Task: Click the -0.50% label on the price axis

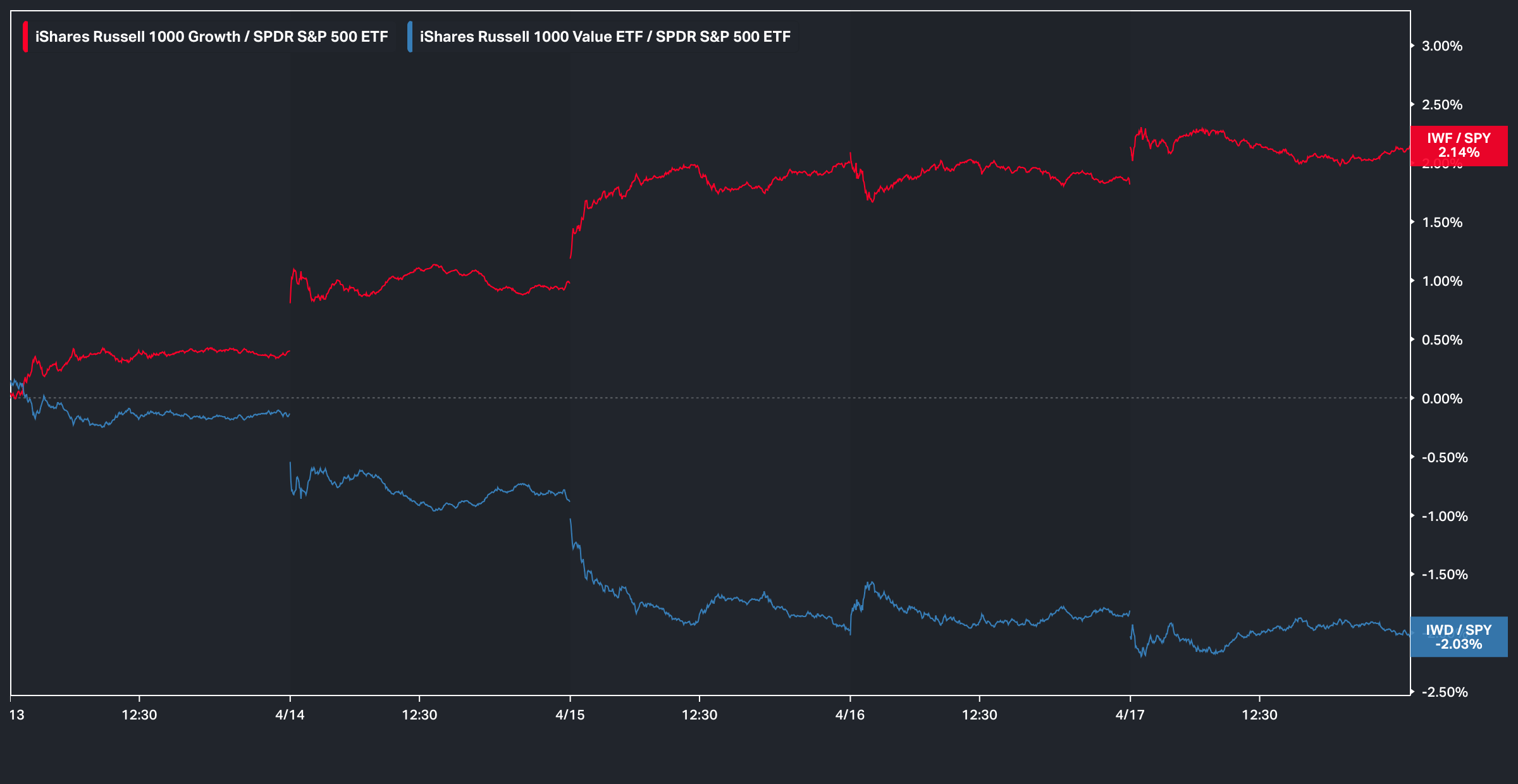Action: tap(1445, 458)
